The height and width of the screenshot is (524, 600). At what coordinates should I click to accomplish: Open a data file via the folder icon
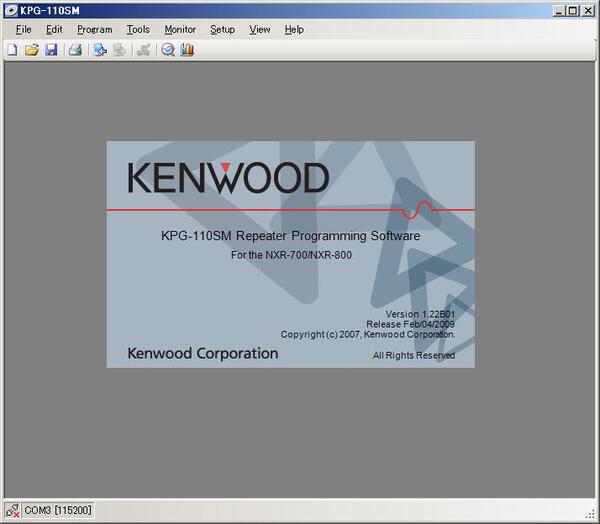coord(32,50)
